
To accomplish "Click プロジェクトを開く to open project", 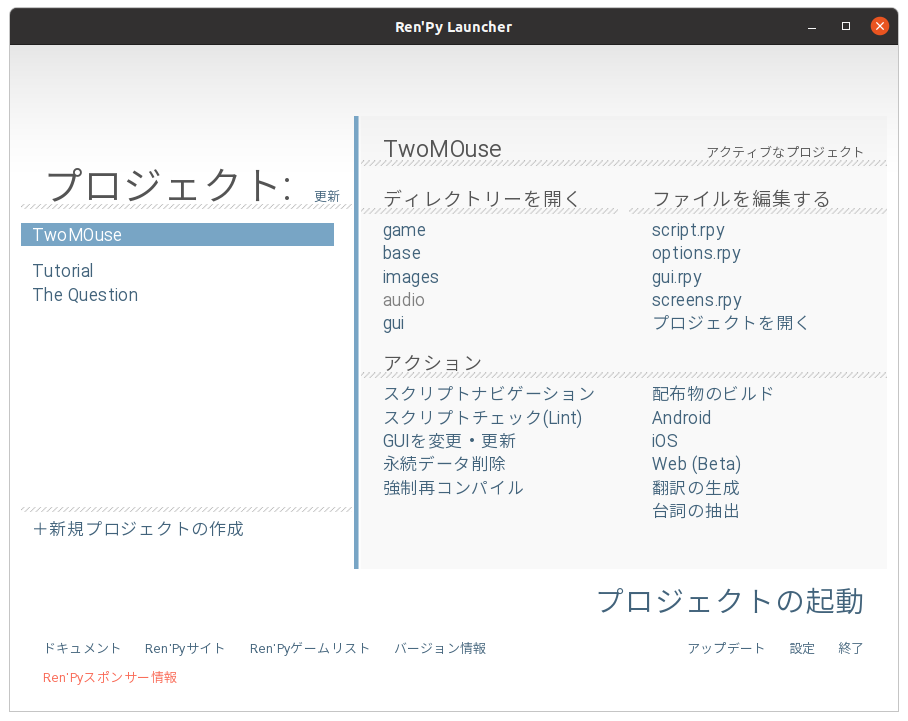I will point(730,323).
